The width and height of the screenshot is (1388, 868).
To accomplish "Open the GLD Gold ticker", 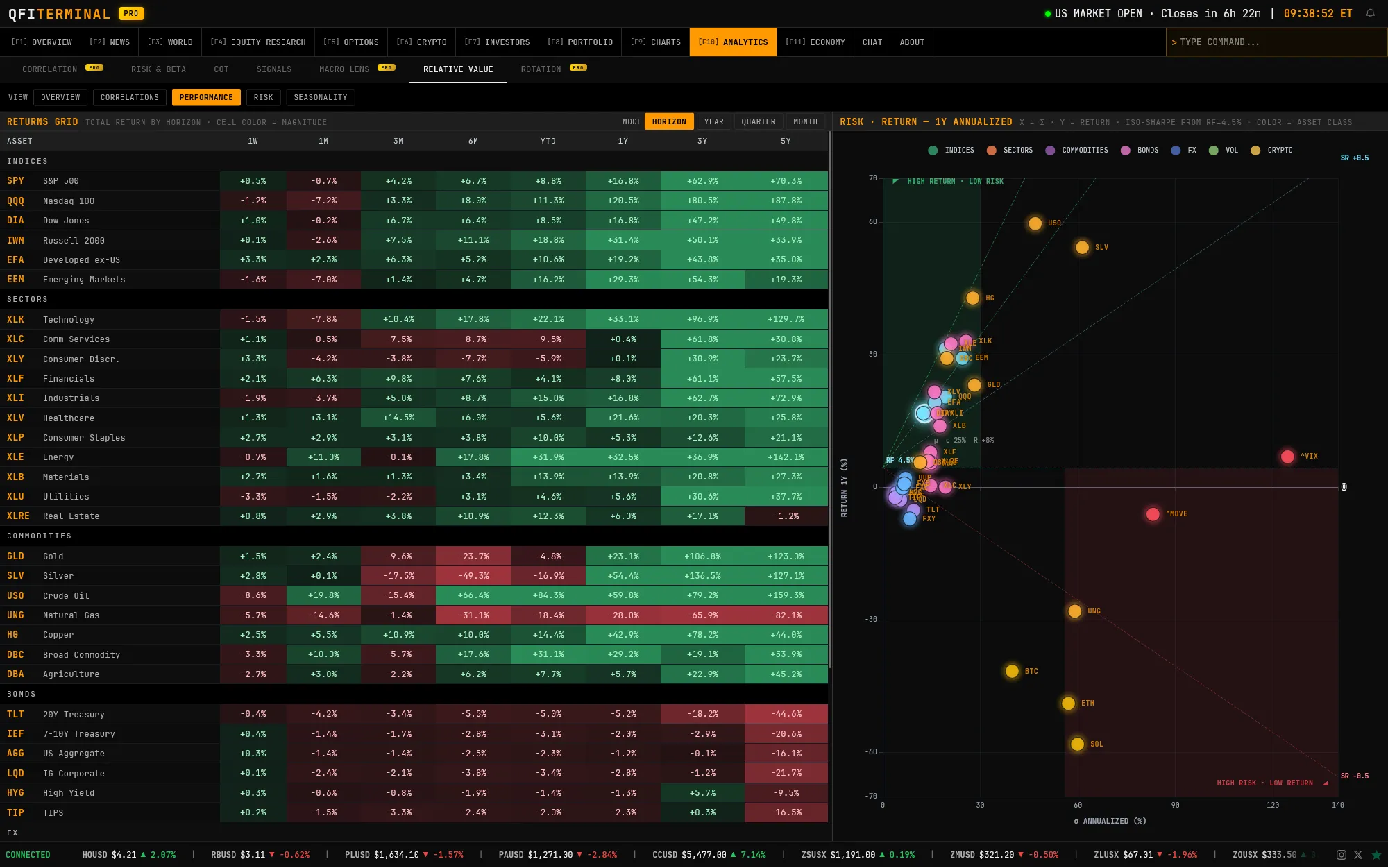I will [x=15, y=556].
